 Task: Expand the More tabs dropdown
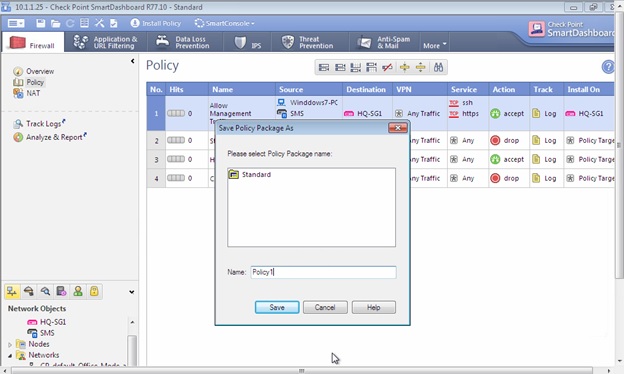435,45
